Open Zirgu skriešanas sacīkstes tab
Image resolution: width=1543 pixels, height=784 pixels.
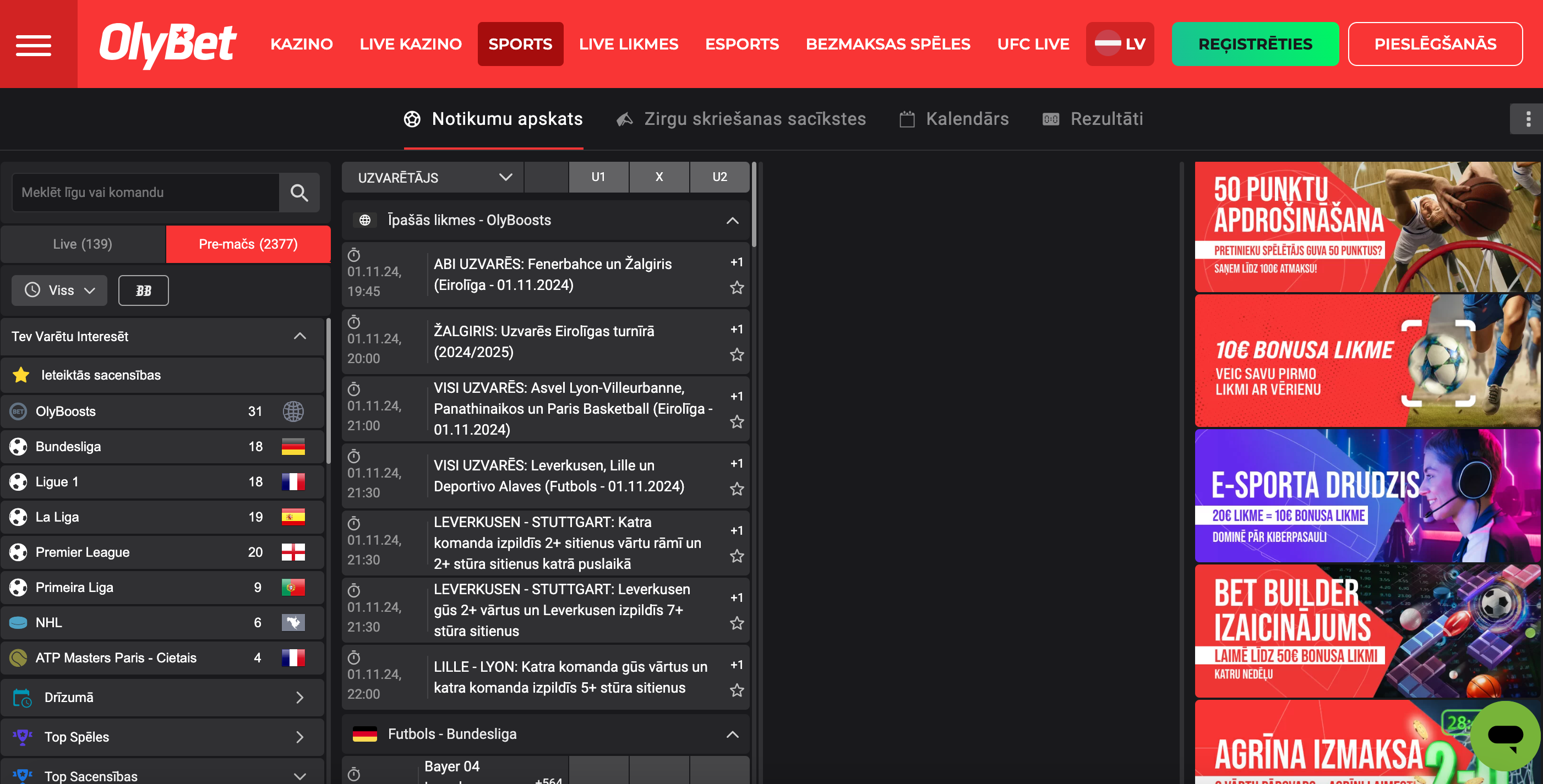point(741,119)
